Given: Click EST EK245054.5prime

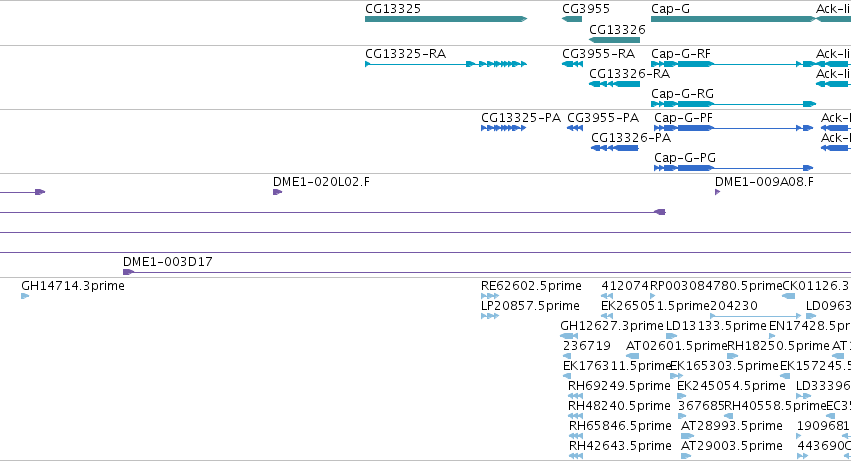Looking at the screenshot, I should point(682,396).
